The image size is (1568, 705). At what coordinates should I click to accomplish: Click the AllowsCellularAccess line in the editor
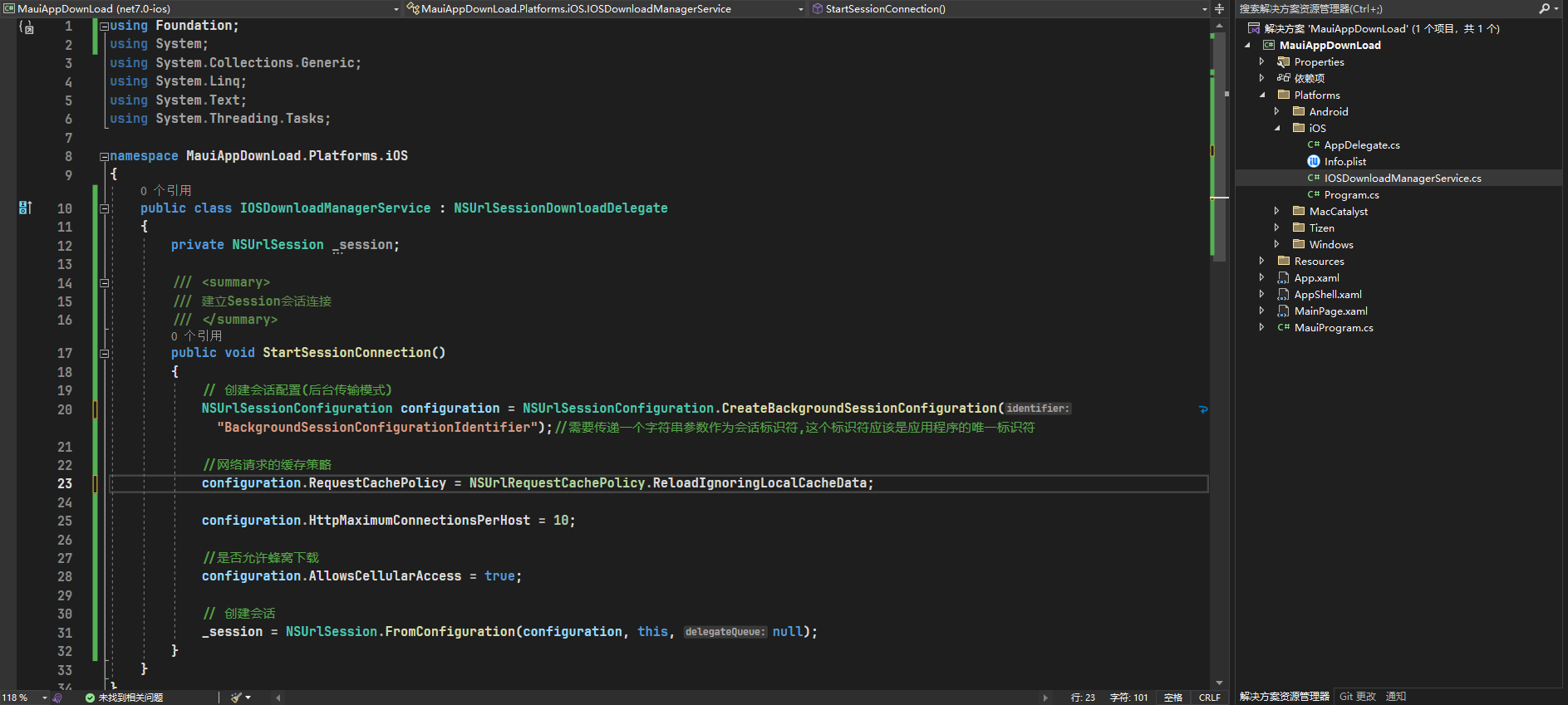point(361,576)
